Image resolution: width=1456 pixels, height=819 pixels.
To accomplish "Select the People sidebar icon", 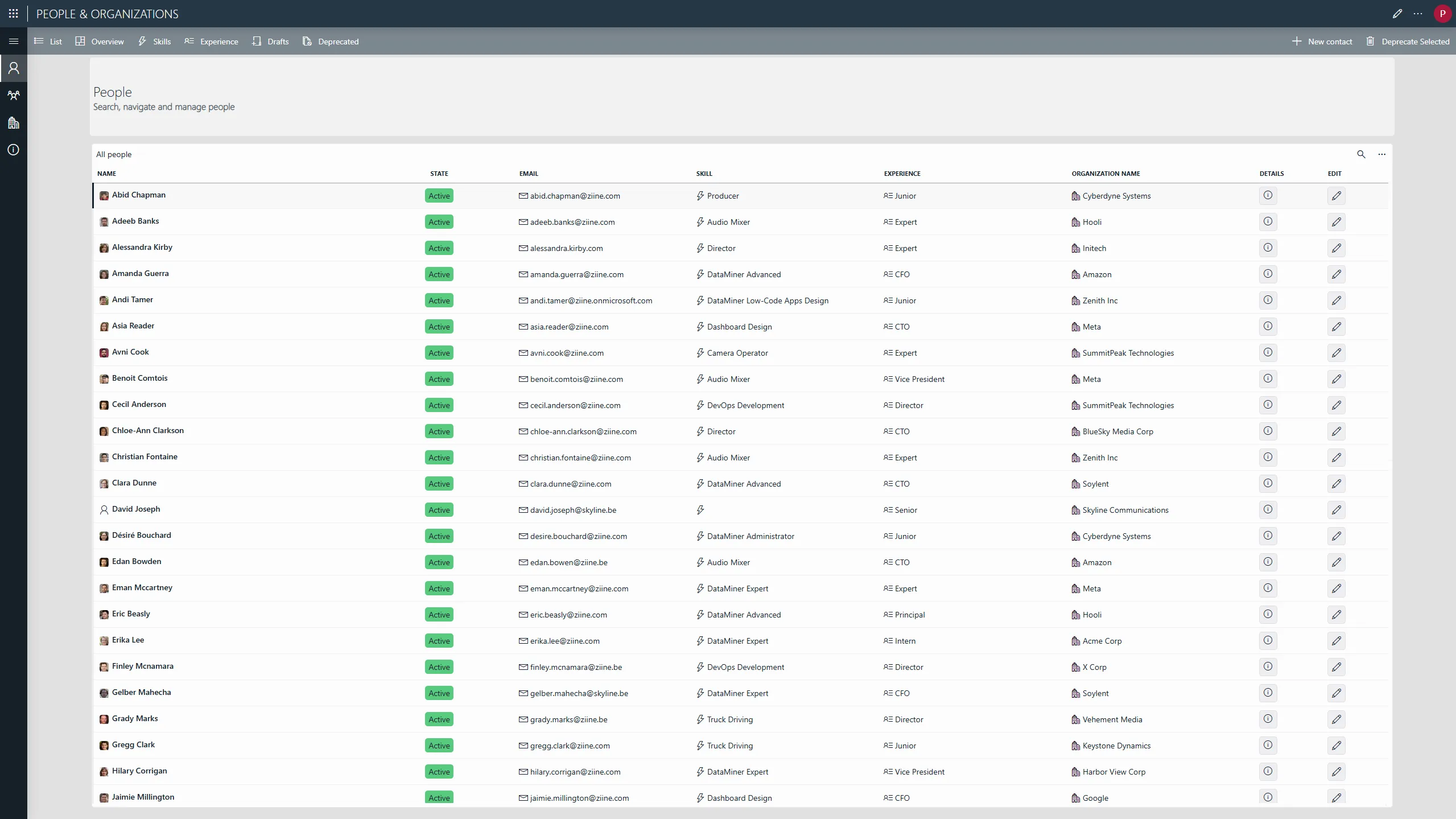I will pyautogui.click(x=14, y=68).
